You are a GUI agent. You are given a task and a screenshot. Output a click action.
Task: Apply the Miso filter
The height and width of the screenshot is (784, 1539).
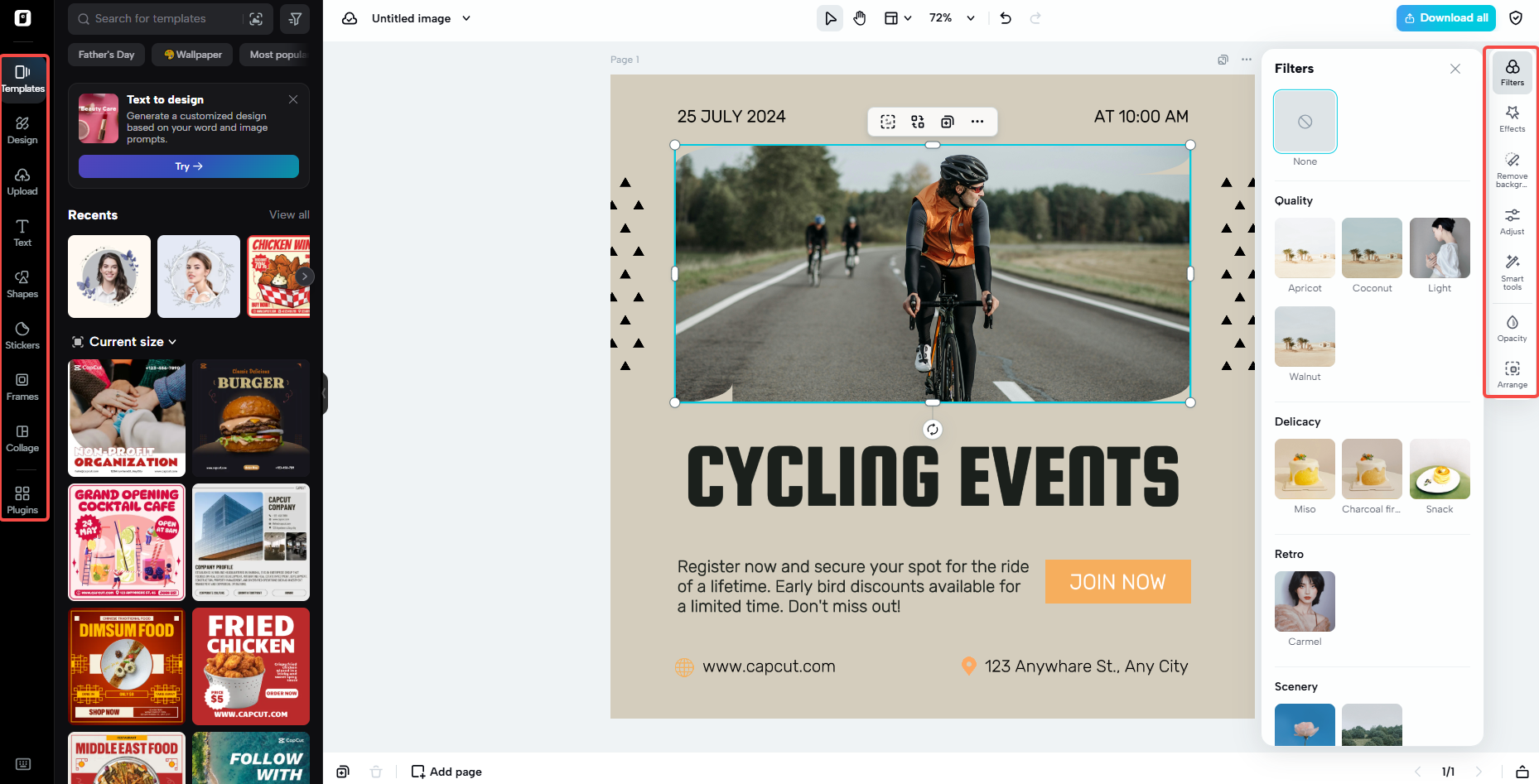point(1305,469)
